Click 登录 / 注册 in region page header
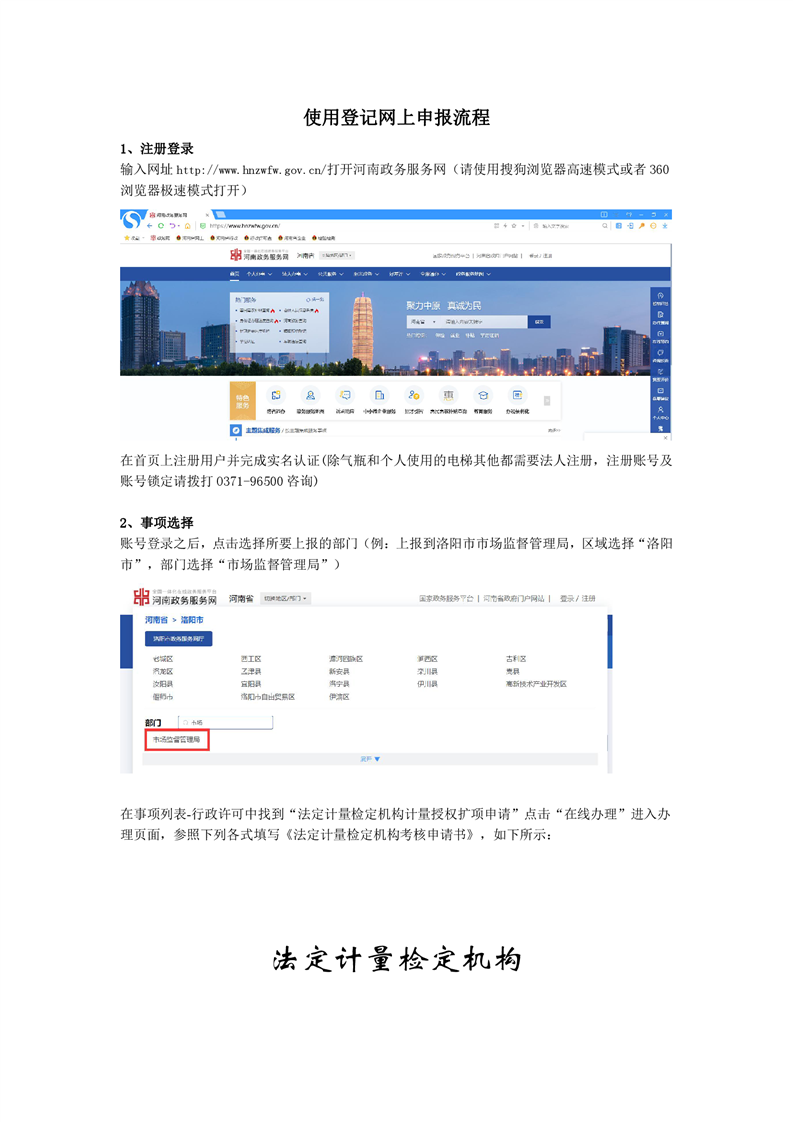Viewport: 793px width, 1122px height. coord(577,598)
